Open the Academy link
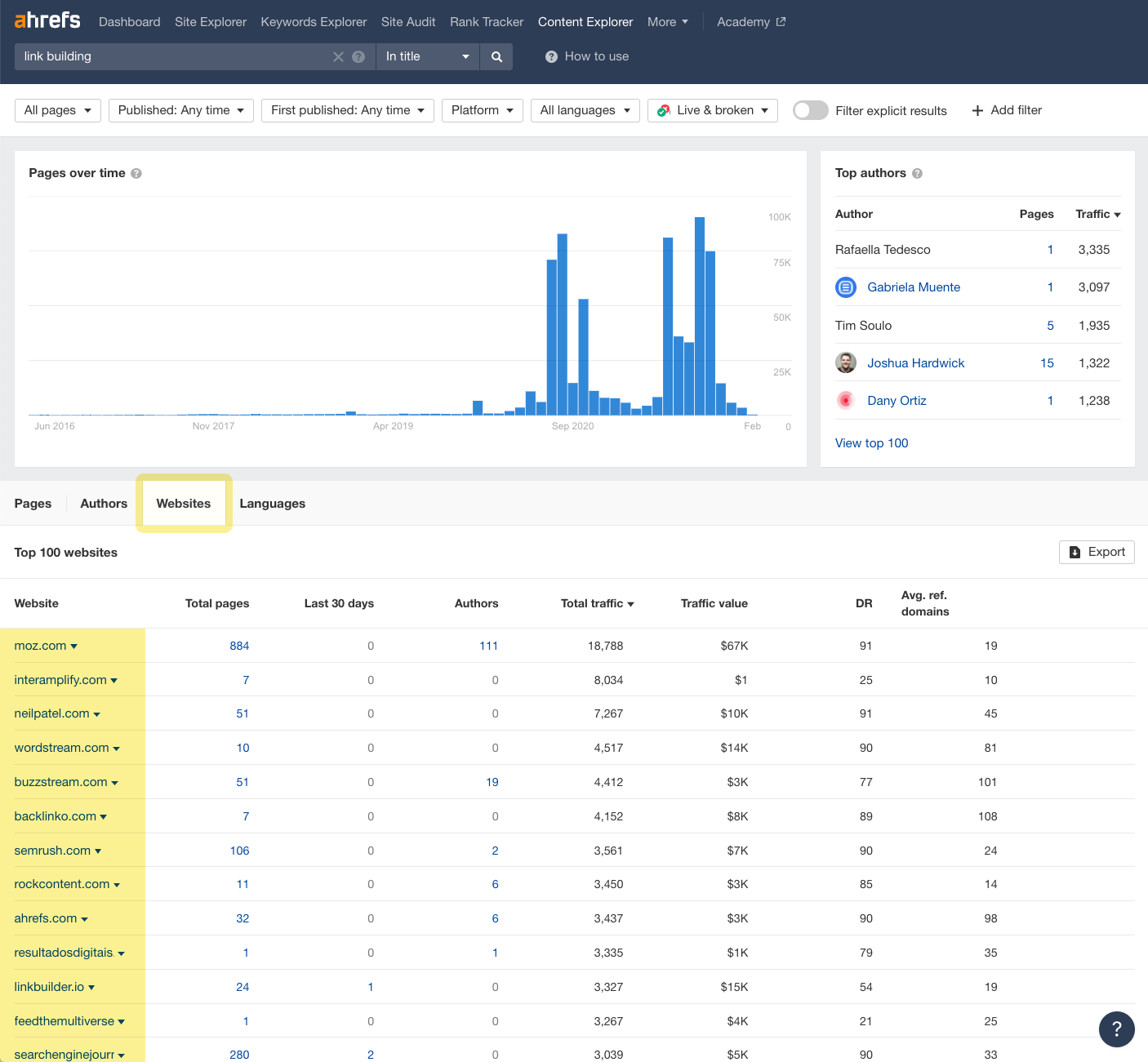Viewport: 1148px width, 1062px height. pyautogui.click(x=750, y=22)
